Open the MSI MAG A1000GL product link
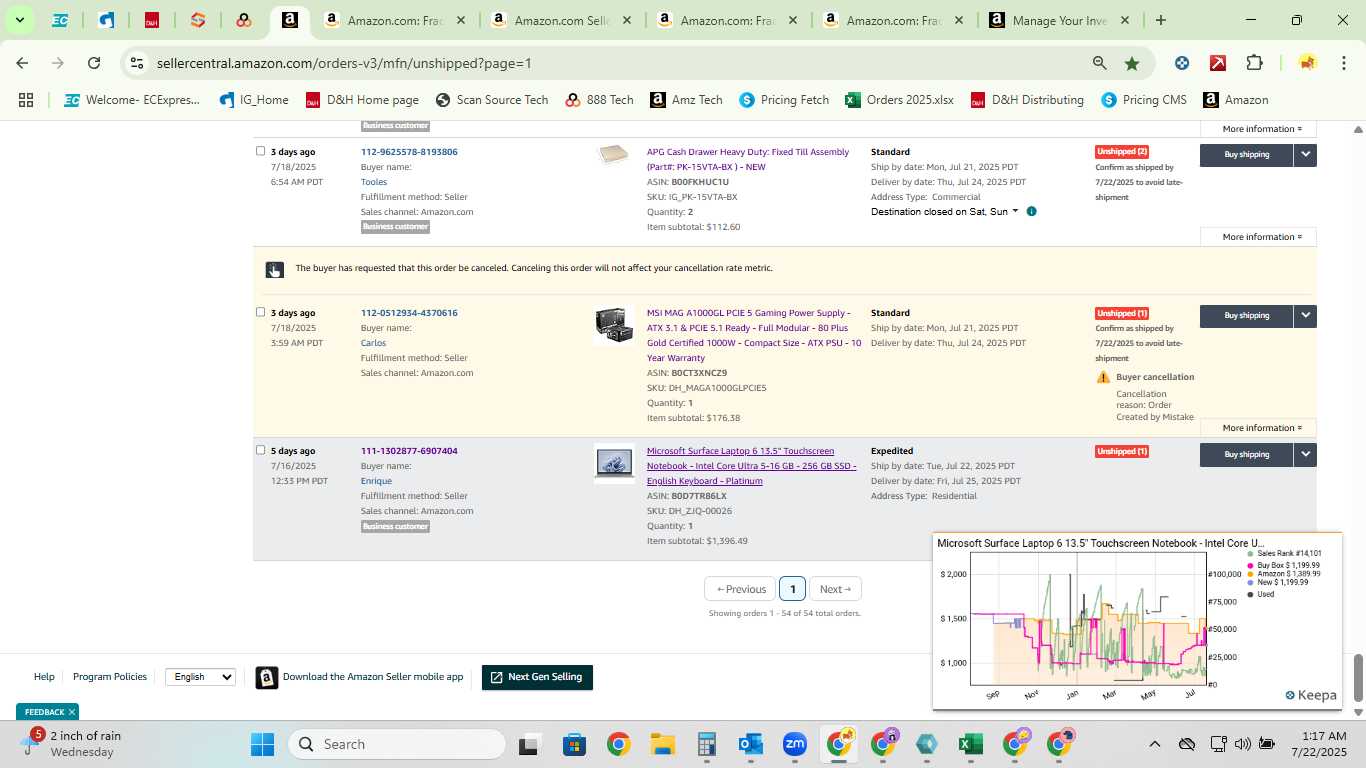This screenshot has height=768, width=1366. pyautogui.click(x=754, y=335)
